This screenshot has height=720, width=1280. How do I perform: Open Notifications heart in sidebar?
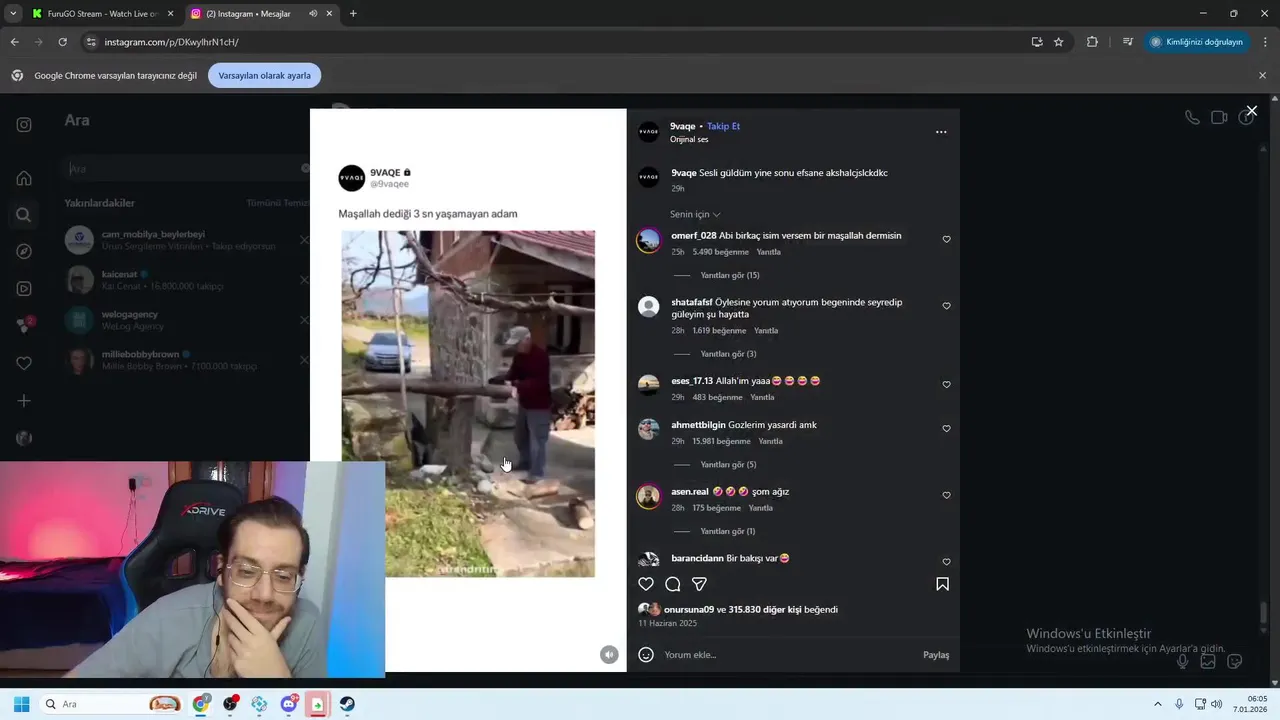pos(24,363)
